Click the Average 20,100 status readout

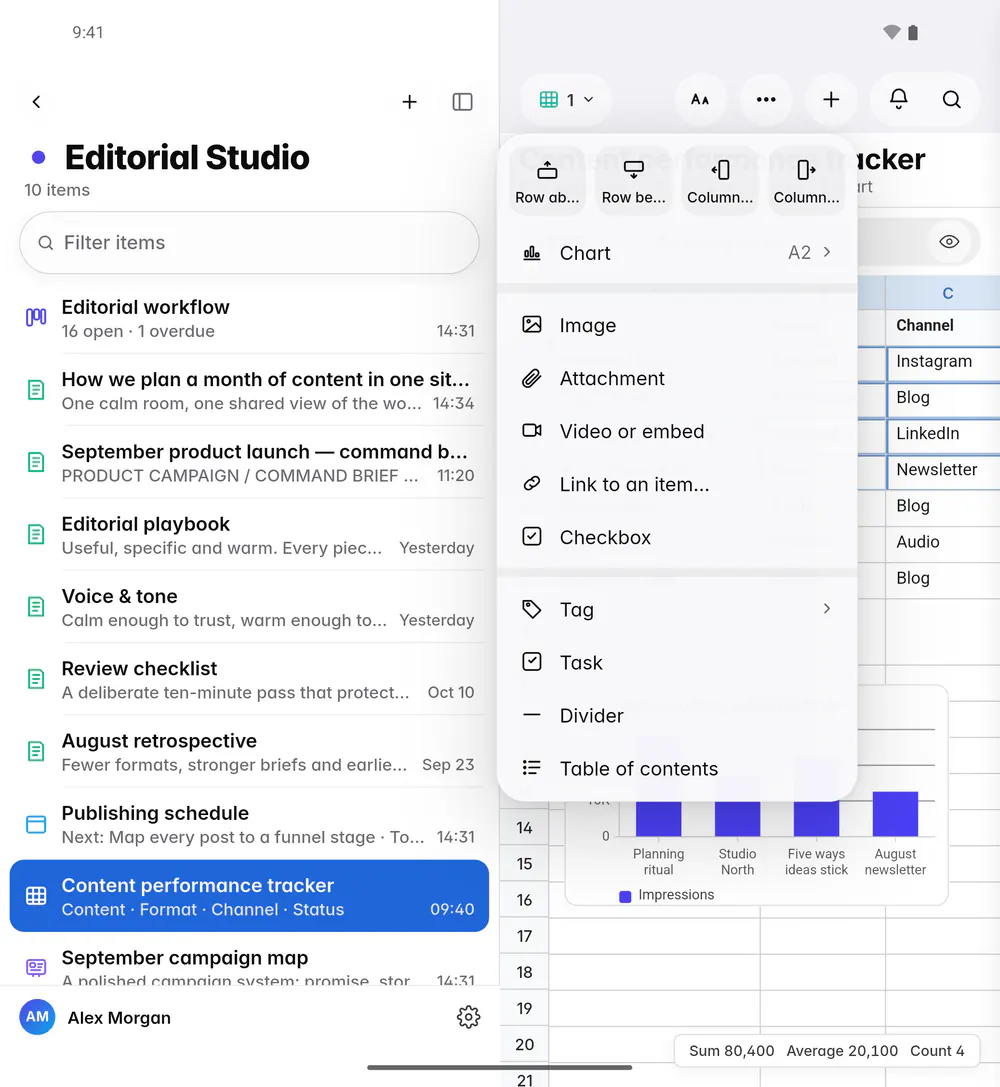(x=842, y=1051)
